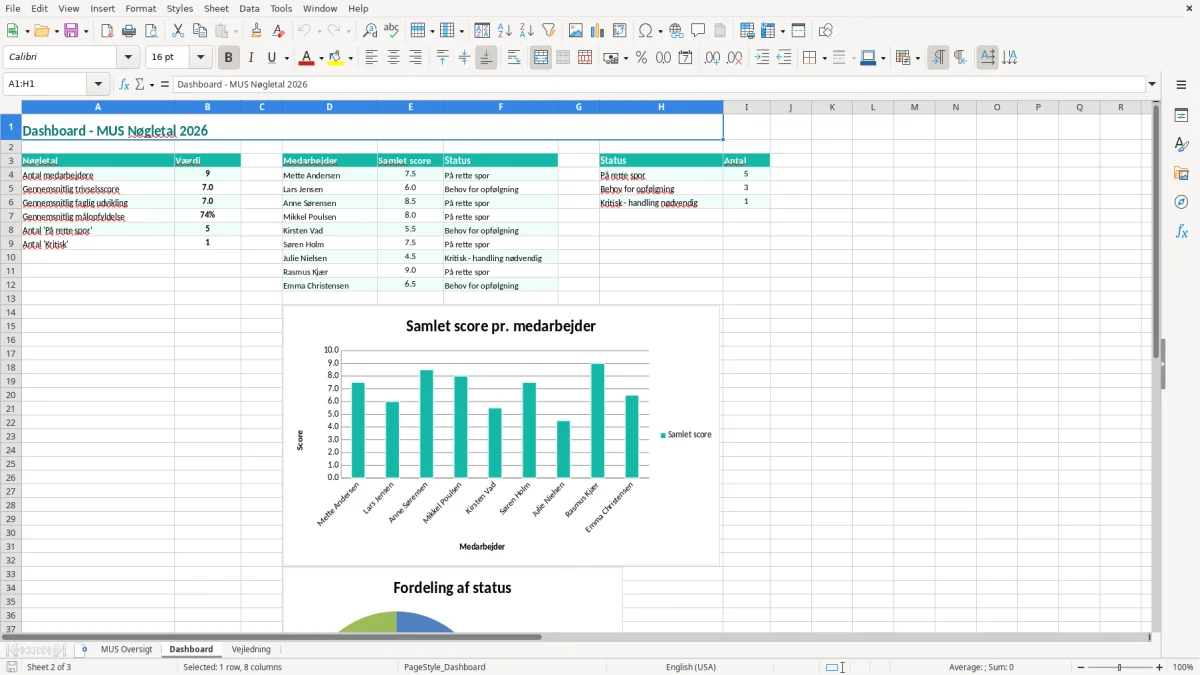Screen dimensions: 1200x675
Task: Cut the selection with the scissors icon
Action: (178, 31)
